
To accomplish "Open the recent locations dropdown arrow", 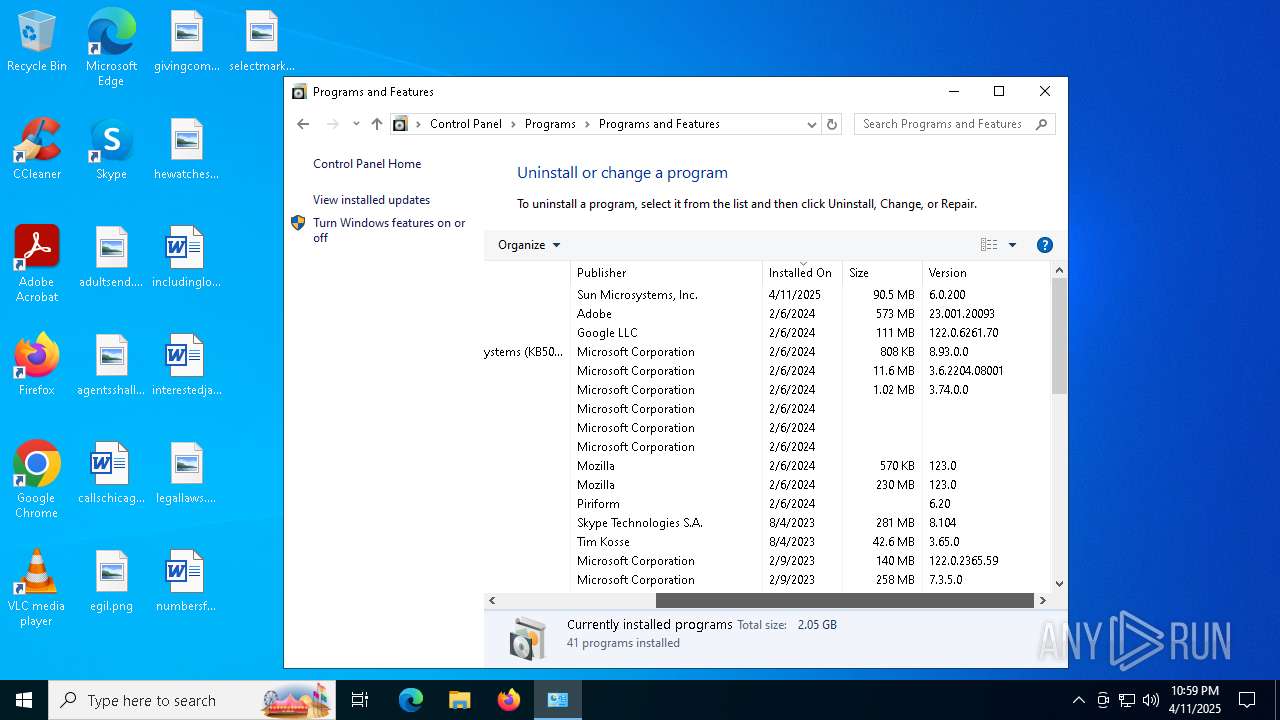I will (356, 124).
